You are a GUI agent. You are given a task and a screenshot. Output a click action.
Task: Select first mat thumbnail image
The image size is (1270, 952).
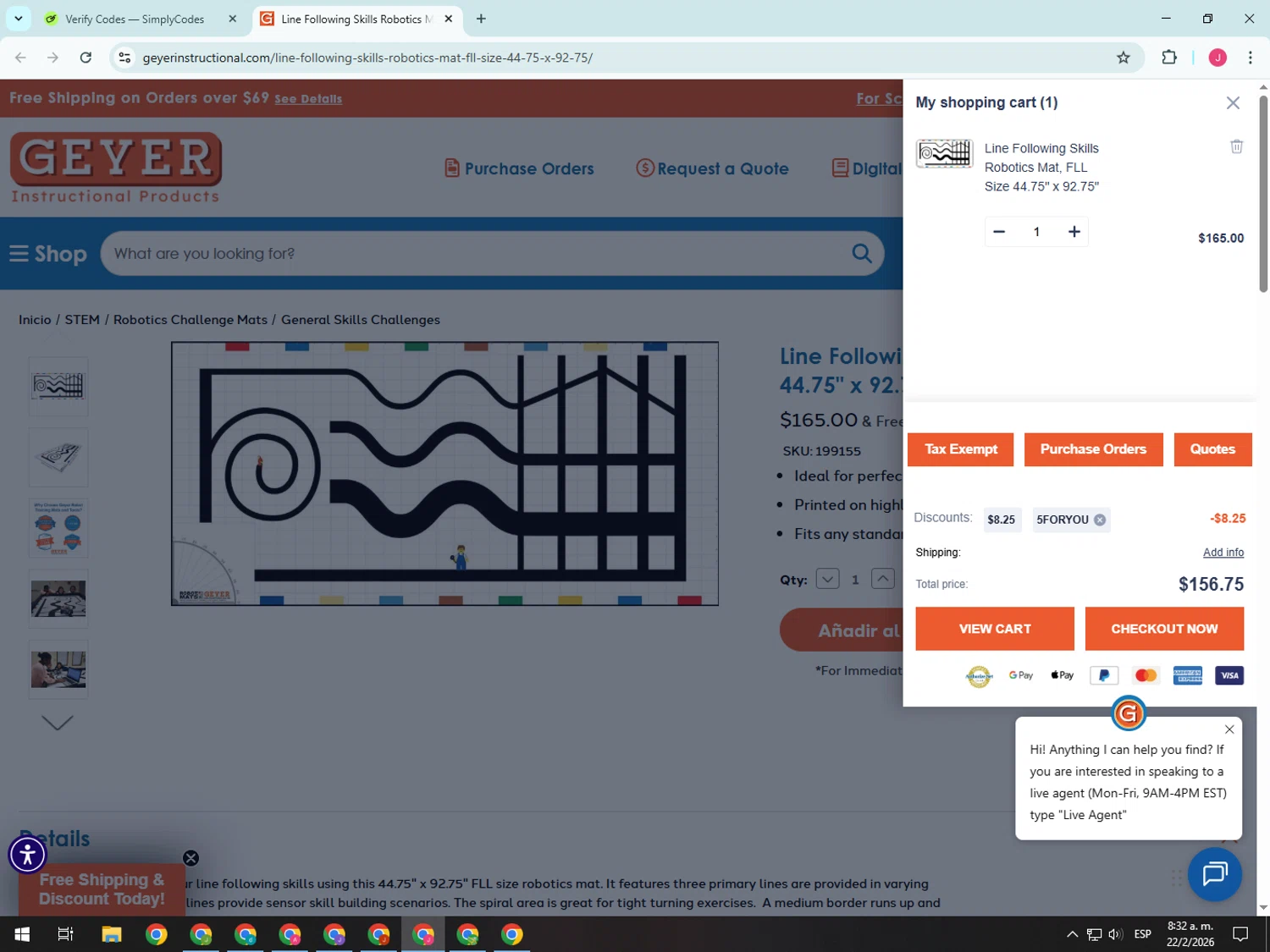58,386
